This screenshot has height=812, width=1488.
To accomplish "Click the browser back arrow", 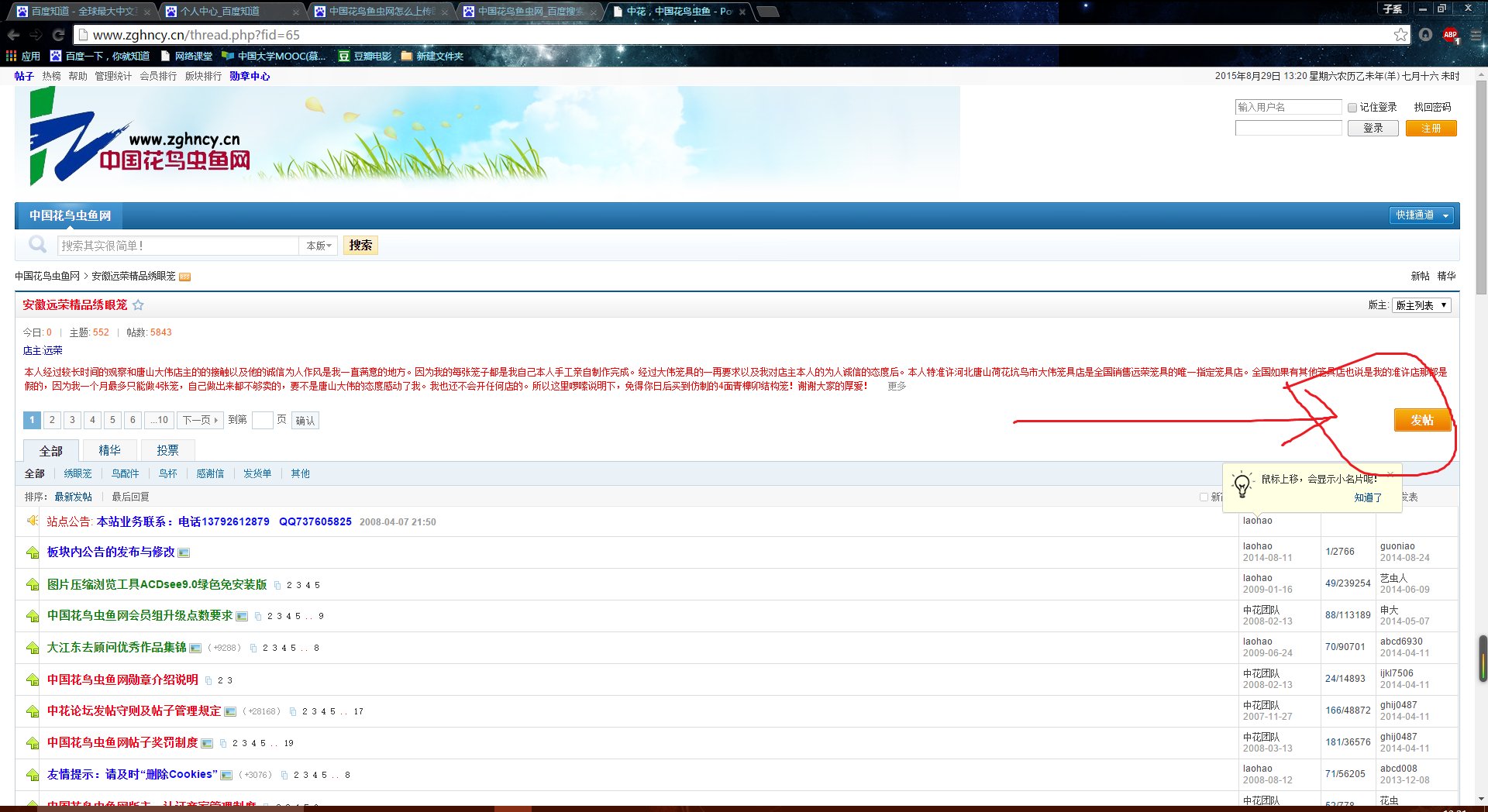I will pyautogui.click(x=13, y=35).
